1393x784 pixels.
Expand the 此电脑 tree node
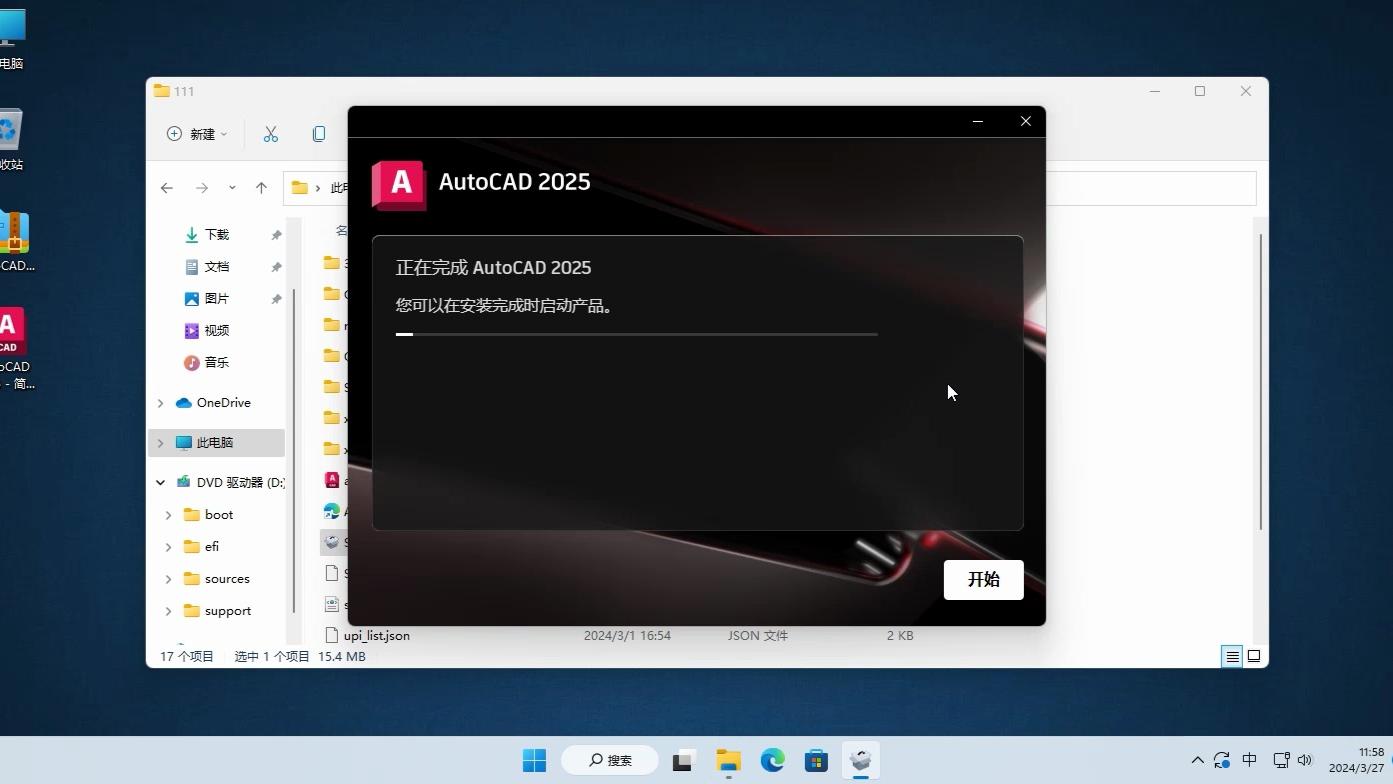click(x=160, y=443)
